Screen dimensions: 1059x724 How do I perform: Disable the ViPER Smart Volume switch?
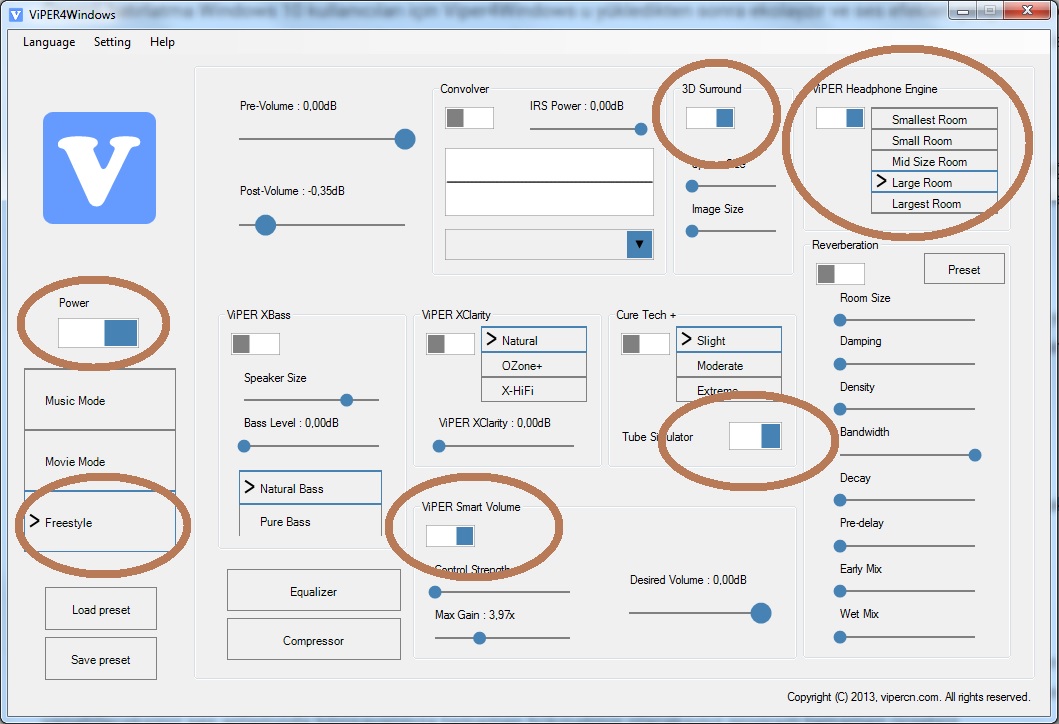pyautogui.click(x=450, y=536)
